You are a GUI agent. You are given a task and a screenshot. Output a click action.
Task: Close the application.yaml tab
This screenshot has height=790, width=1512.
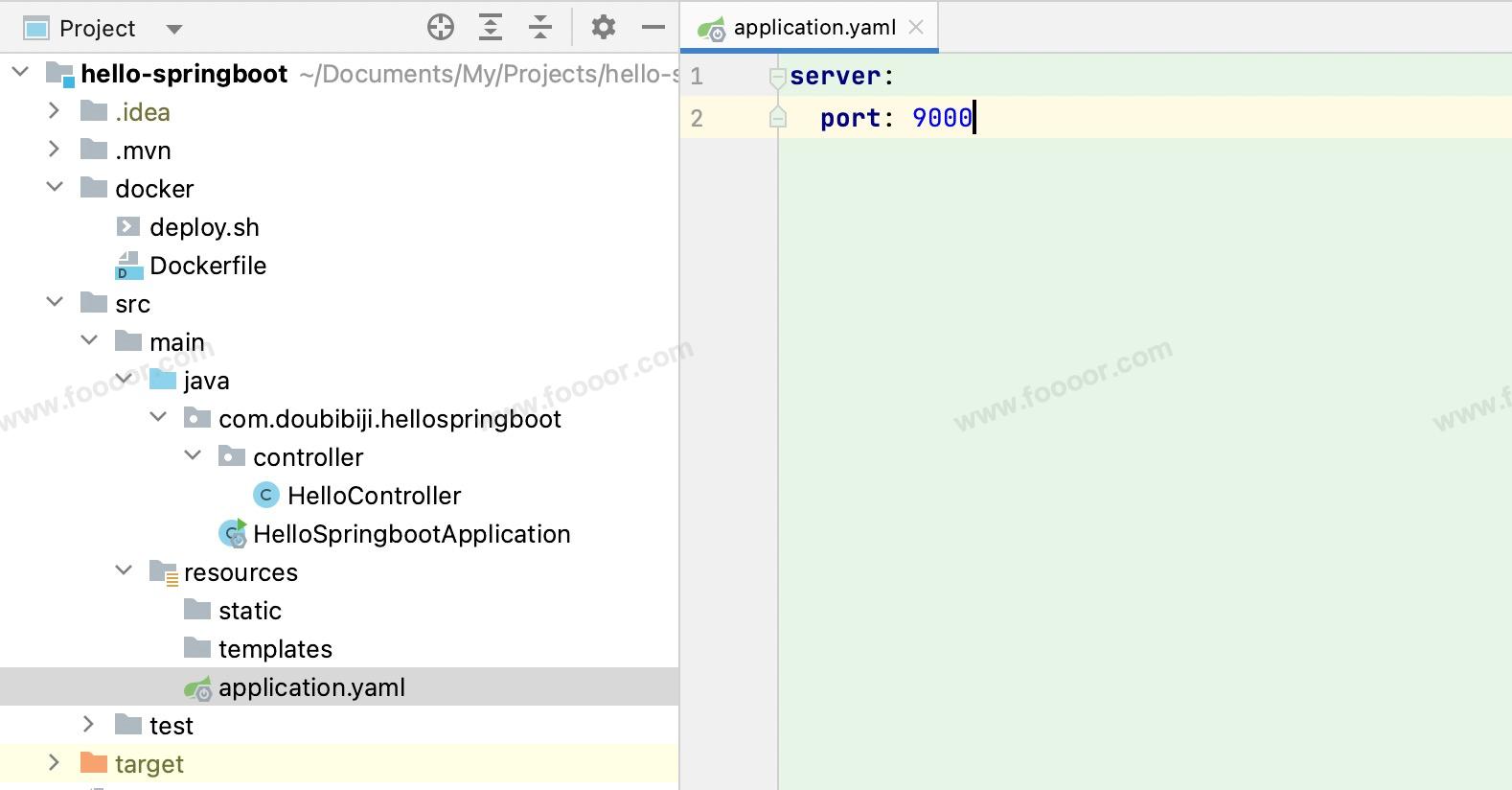[916, 28]
